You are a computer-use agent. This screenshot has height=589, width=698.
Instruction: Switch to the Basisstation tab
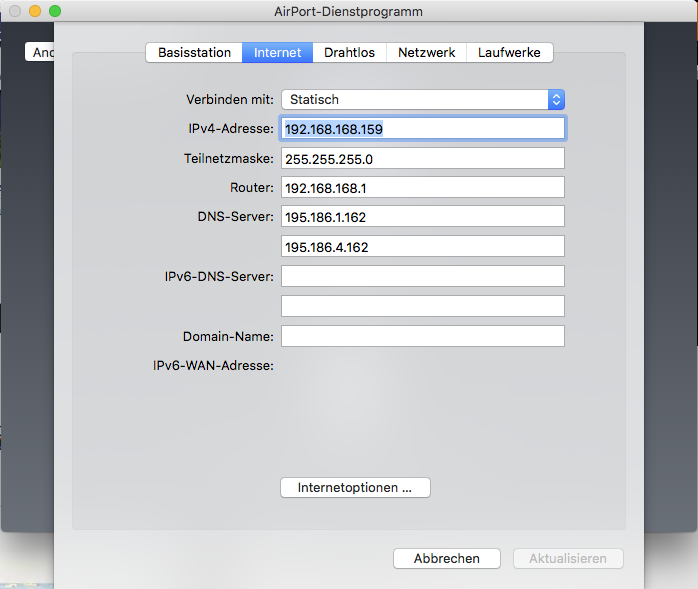(x=194, y=53)
